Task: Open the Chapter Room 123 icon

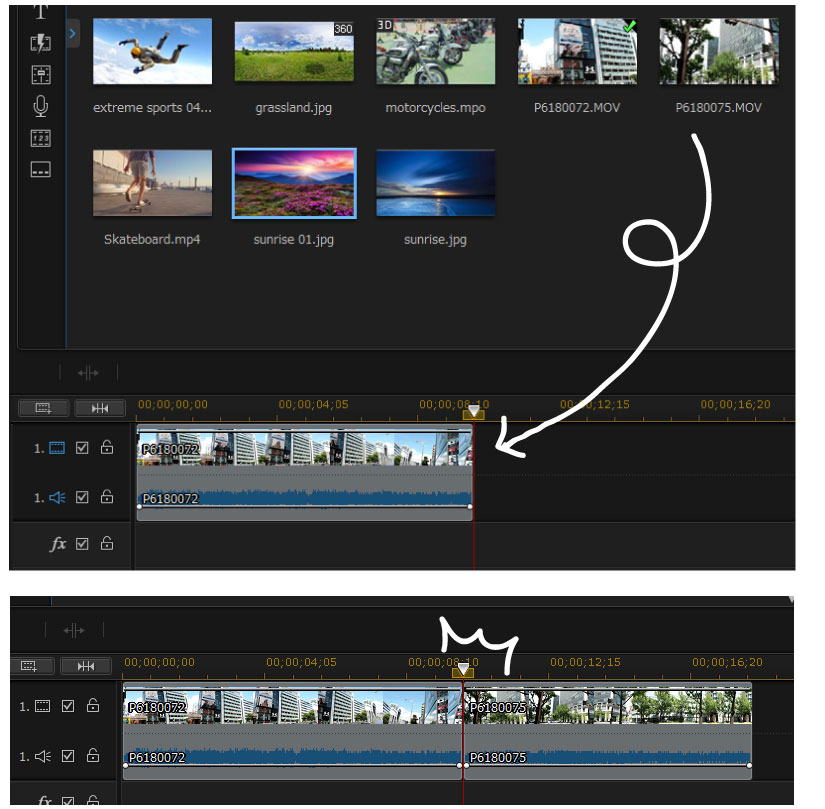Action: point(40,138)
